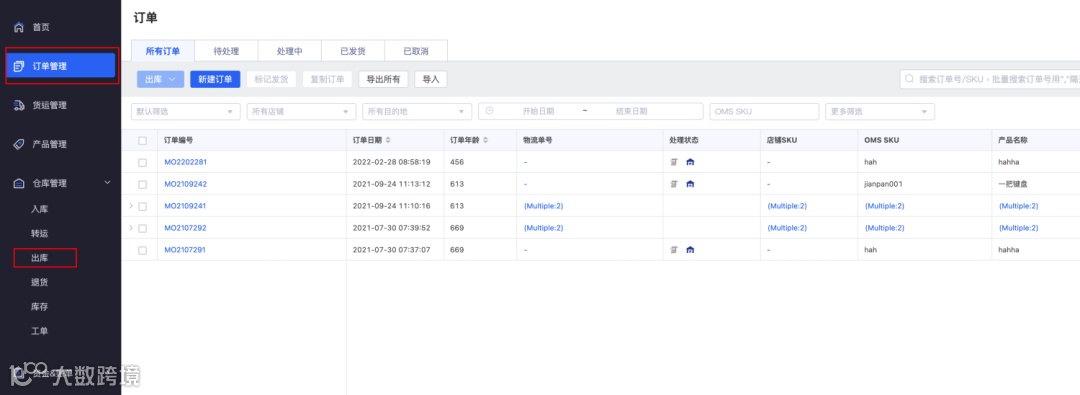Open 退货 under warehouse management
Screen dimensions: 1080x395
tap(39, 283)
